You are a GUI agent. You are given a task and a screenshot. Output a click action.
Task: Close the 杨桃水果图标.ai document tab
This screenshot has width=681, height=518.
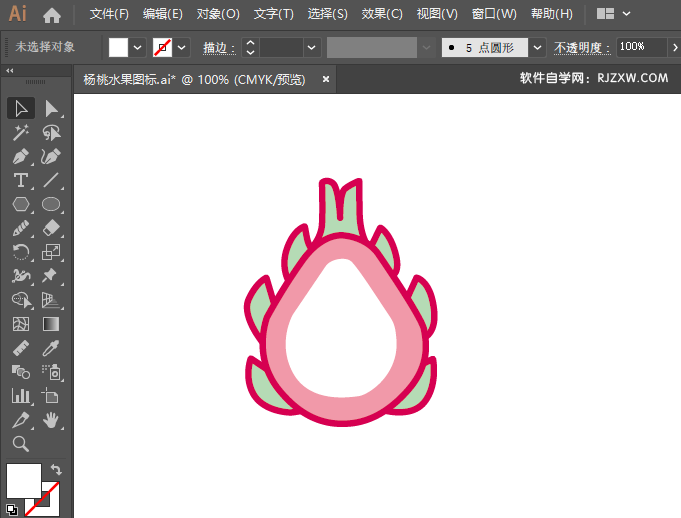[x=326, y=79]
